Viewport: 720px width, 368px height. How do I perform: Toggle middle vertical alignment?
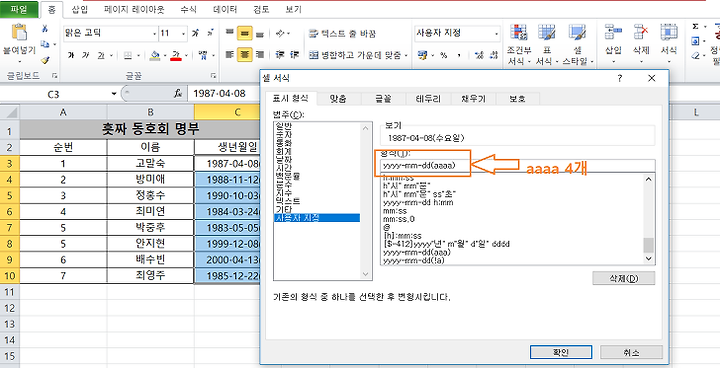[245, 33]
